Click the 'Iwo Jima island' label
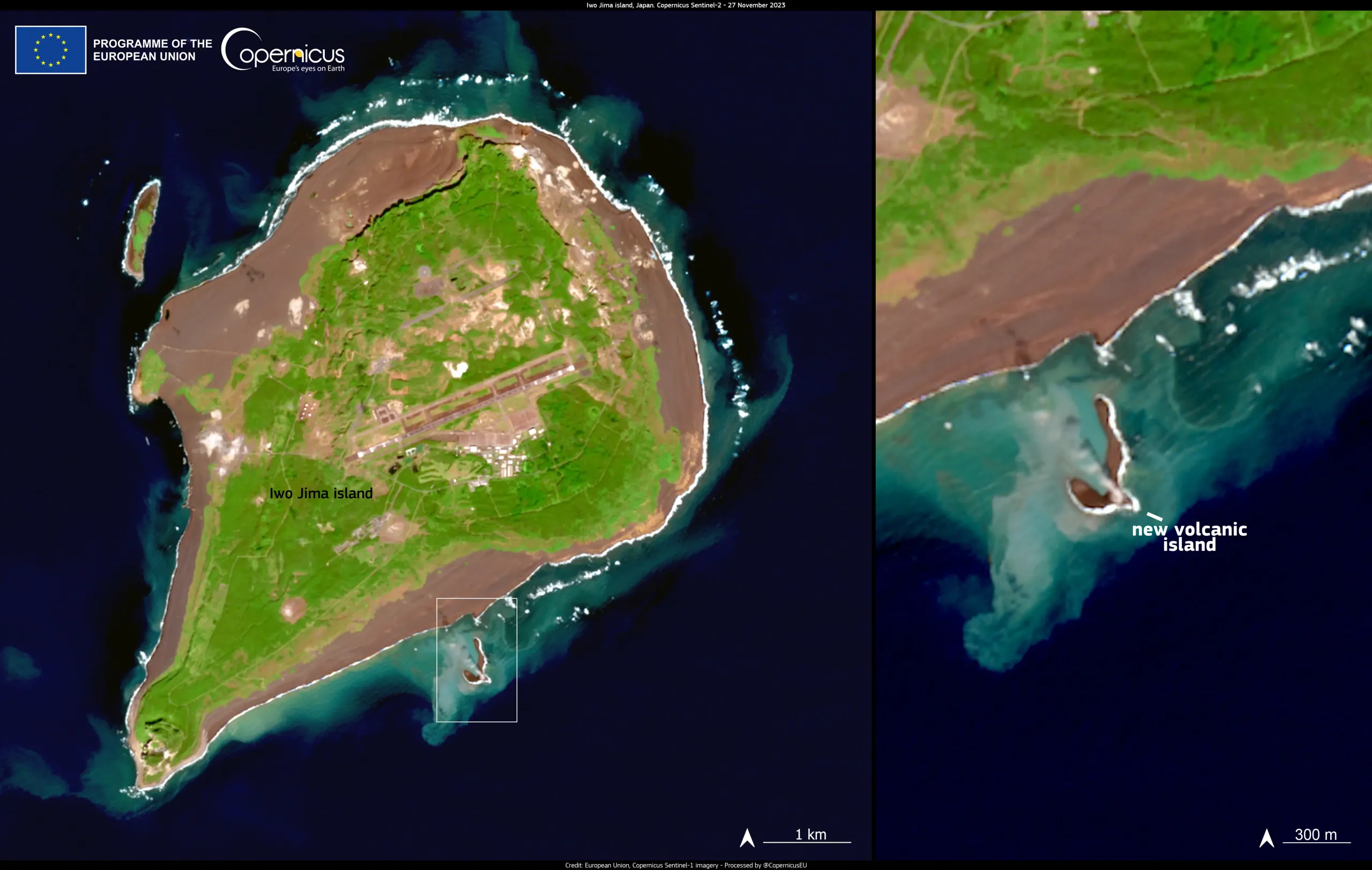The image size is (1372, 870). 322,493
